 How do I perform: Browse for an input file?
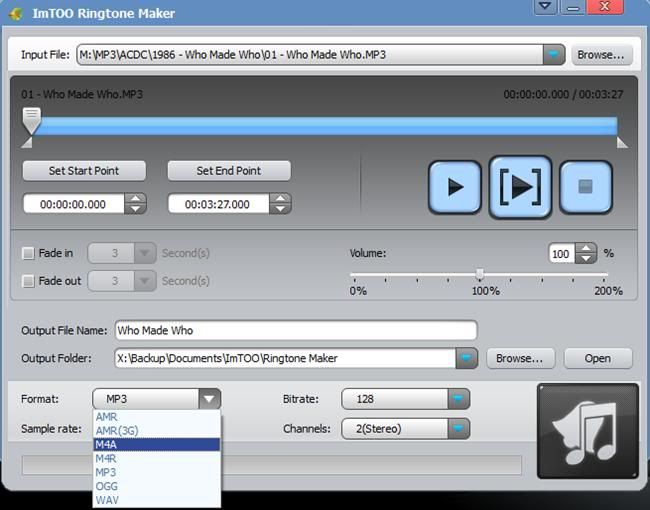(602, 55)
